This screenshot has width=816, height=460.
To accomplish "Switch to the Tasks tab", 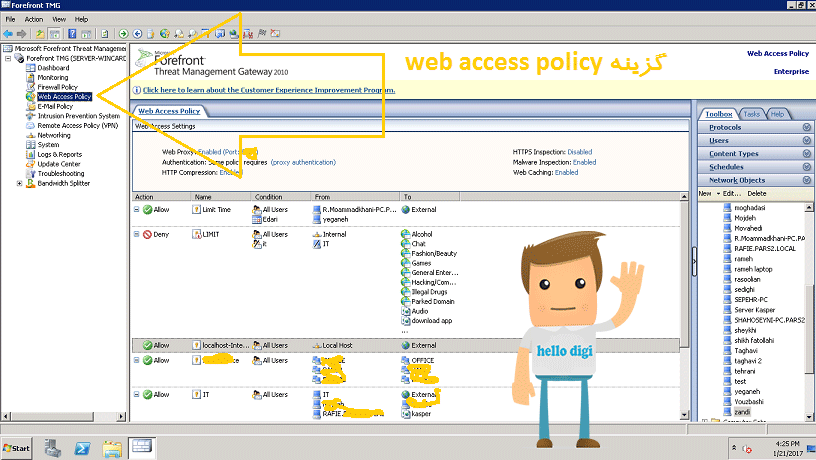I will (751, 114).
